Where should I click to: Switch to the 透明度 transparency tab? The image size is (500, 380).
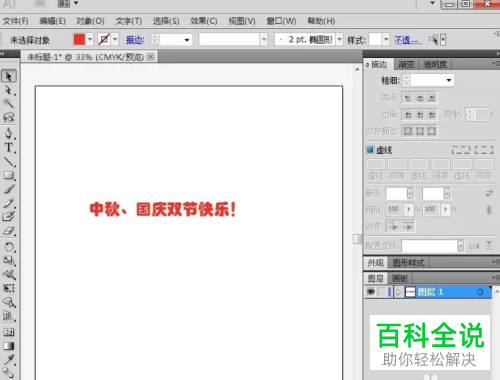coord(435,64)
